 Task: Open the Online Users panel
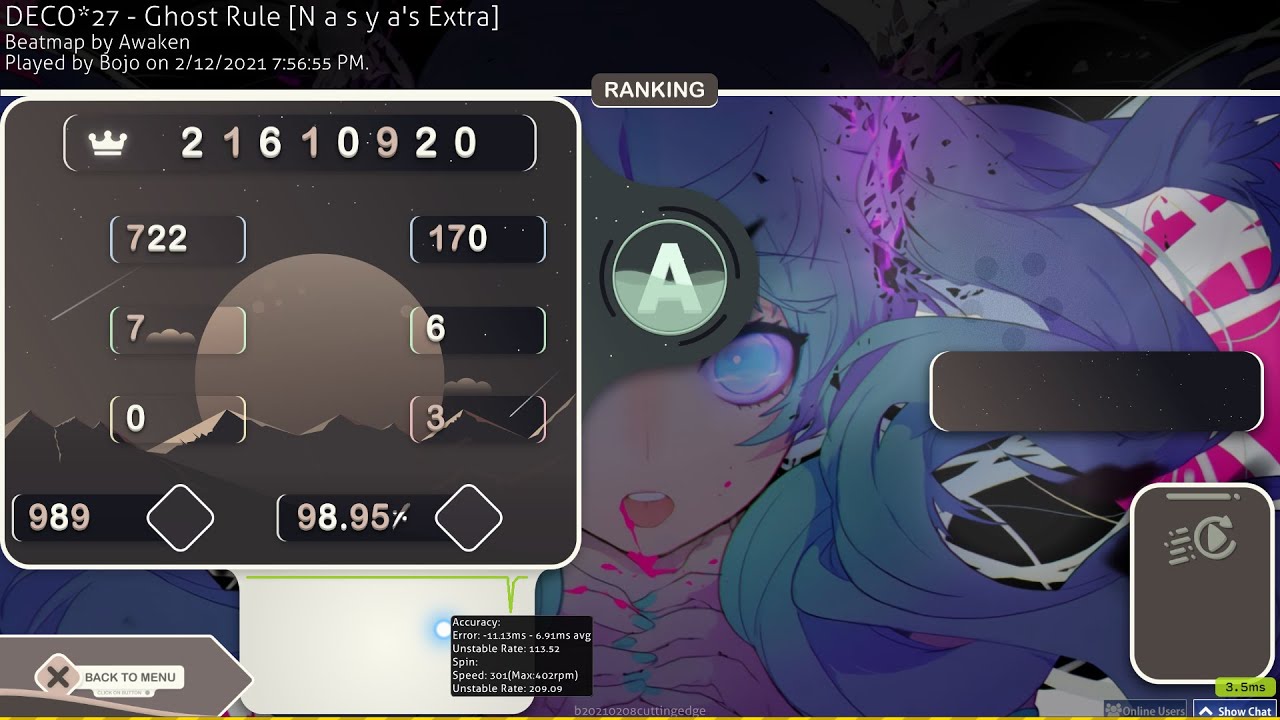coord(1145,711)
